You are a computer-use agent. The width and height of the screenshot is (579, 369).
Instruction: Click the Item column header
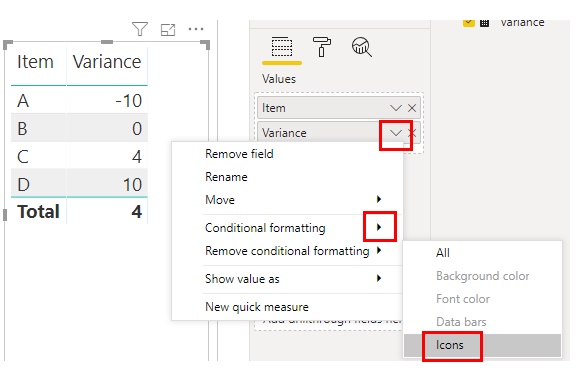pyautogui.click(x=35, y=62)
